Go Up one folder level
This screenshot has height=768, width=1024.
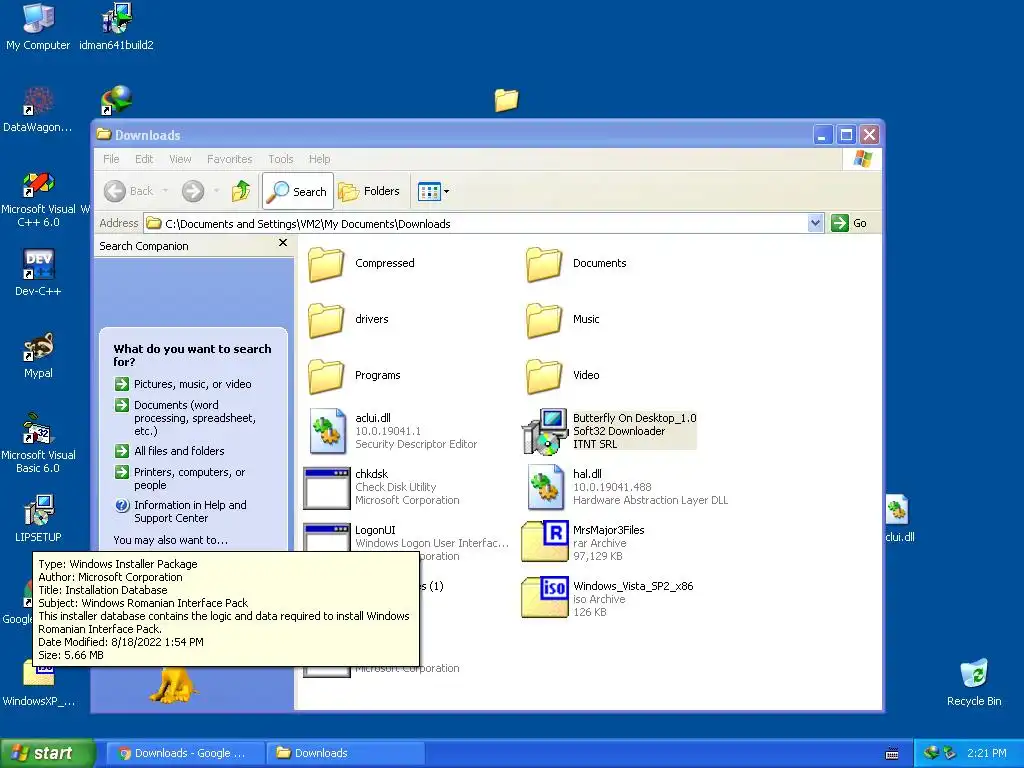pos(241,191)
